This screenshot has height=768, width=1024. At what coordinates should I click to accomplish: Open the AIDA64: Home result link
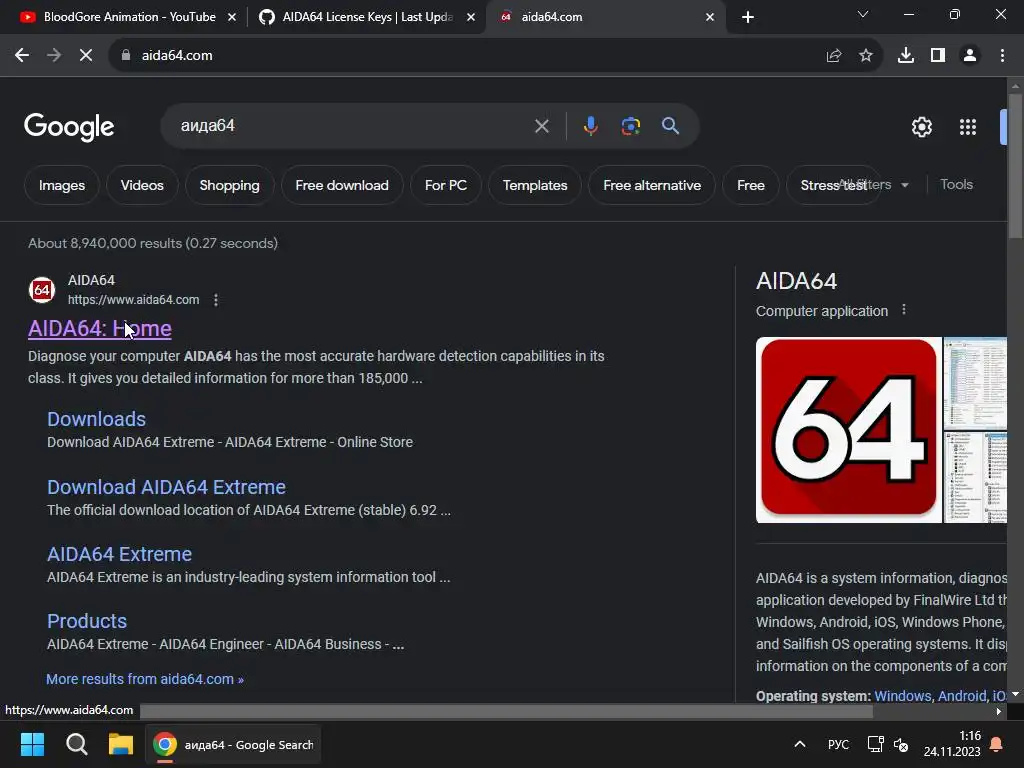tap(100, 328)
